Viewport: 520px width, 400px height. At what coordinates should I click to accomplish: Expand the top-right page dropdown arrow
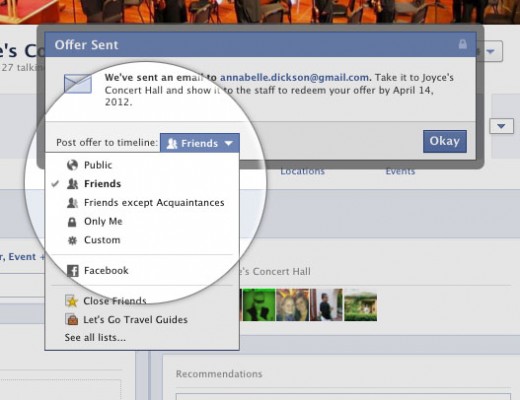(x=491, y=51)
